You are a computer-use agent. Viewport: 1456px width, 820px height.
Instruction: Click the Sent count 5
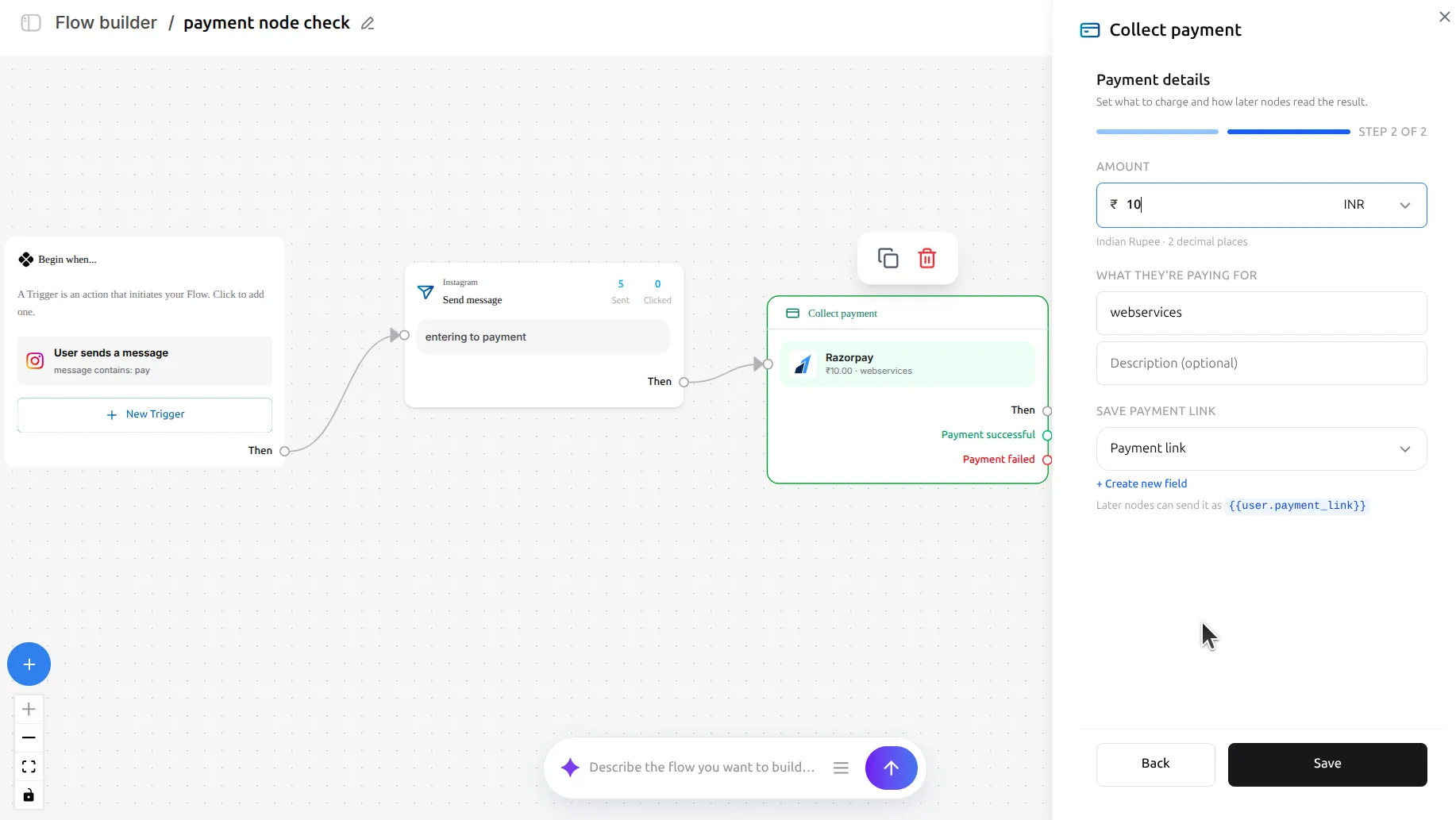click(621, 284)
